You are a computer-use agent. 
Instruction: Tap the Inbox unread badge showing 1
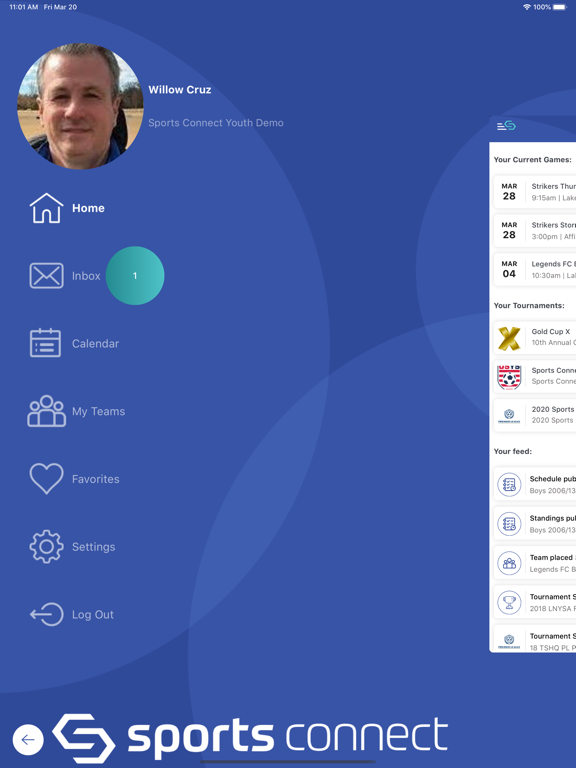click(135, 276)
